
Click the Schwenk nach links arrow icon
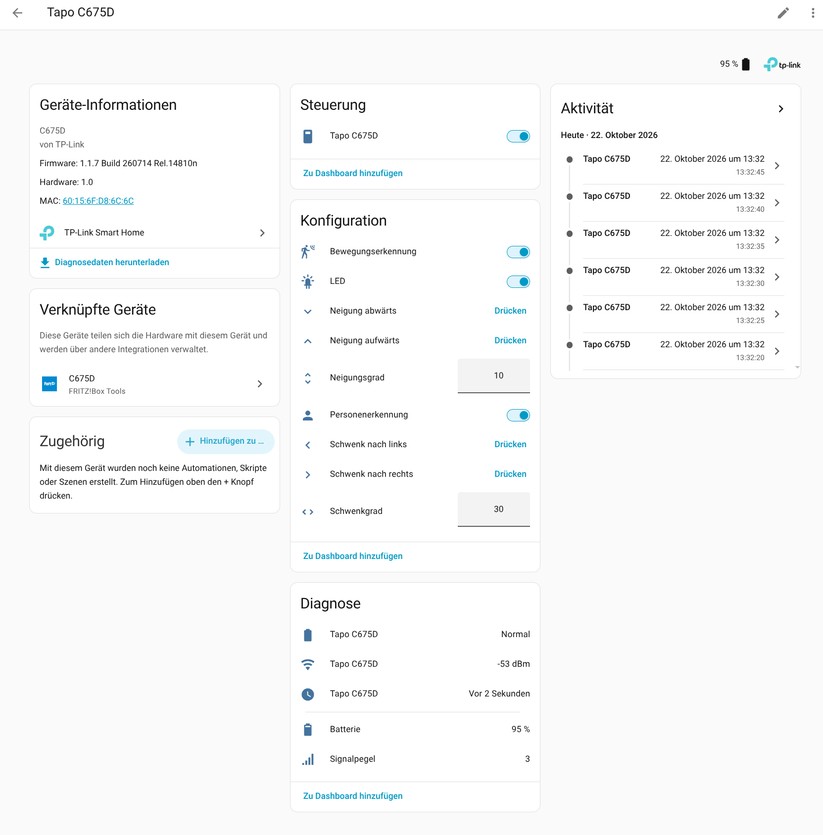[307, 445]
